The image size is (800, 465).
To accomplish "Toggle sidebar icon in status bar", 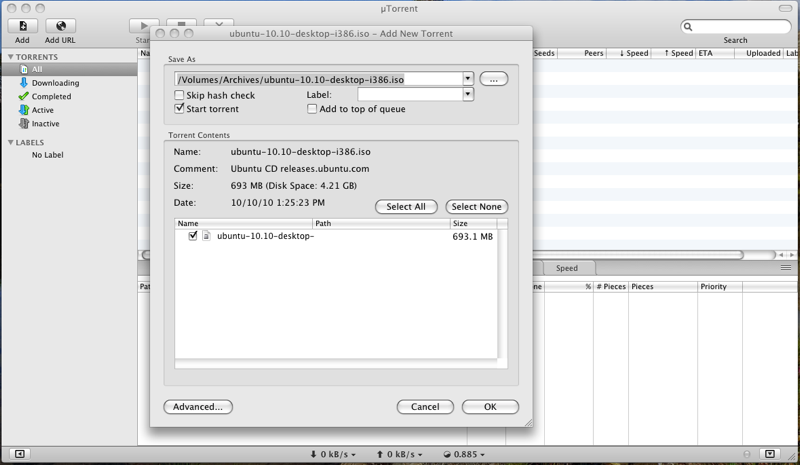I will click(19, 454).
